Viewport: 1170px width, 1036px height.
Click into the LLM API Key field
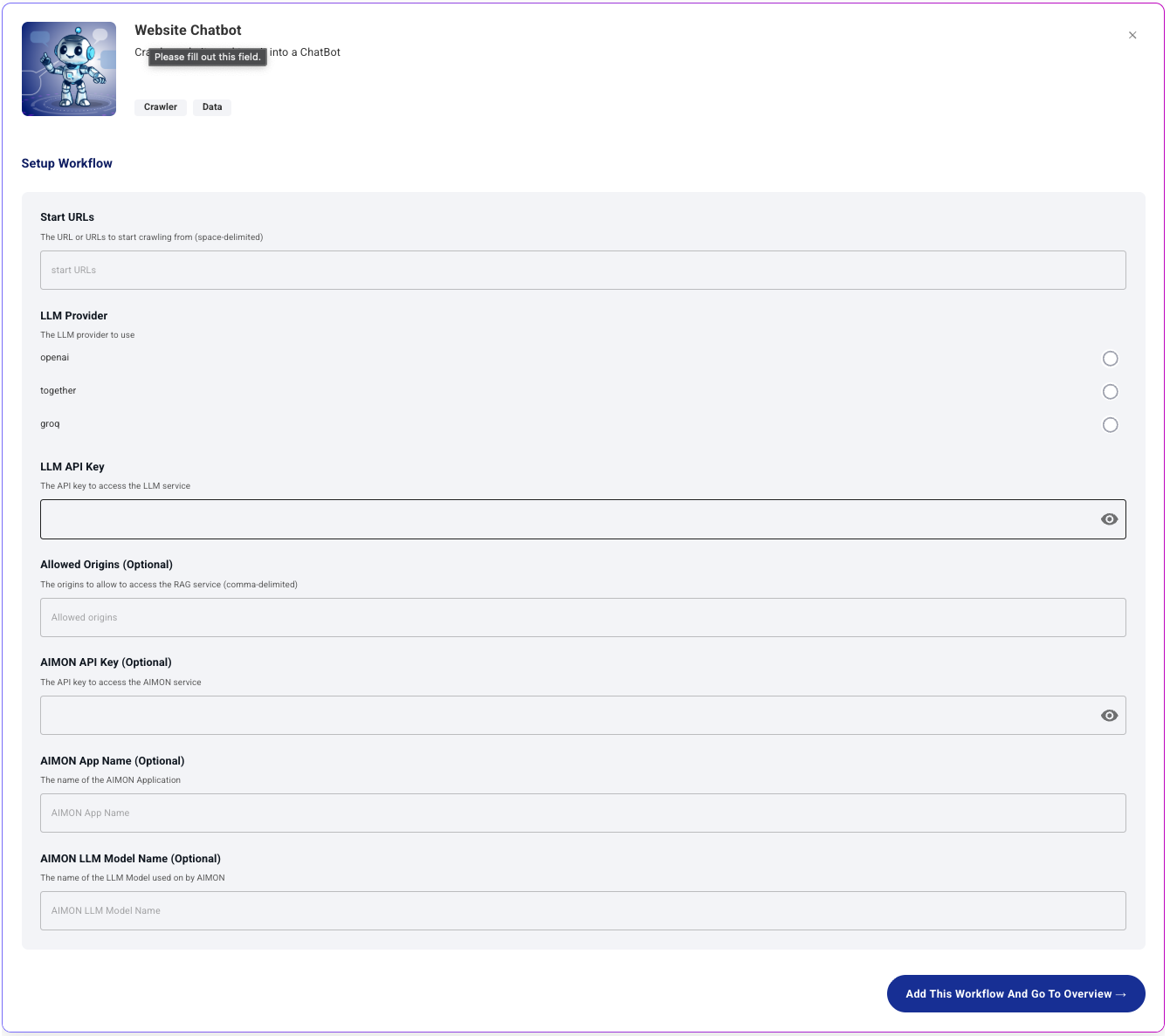tap(568, 519)
